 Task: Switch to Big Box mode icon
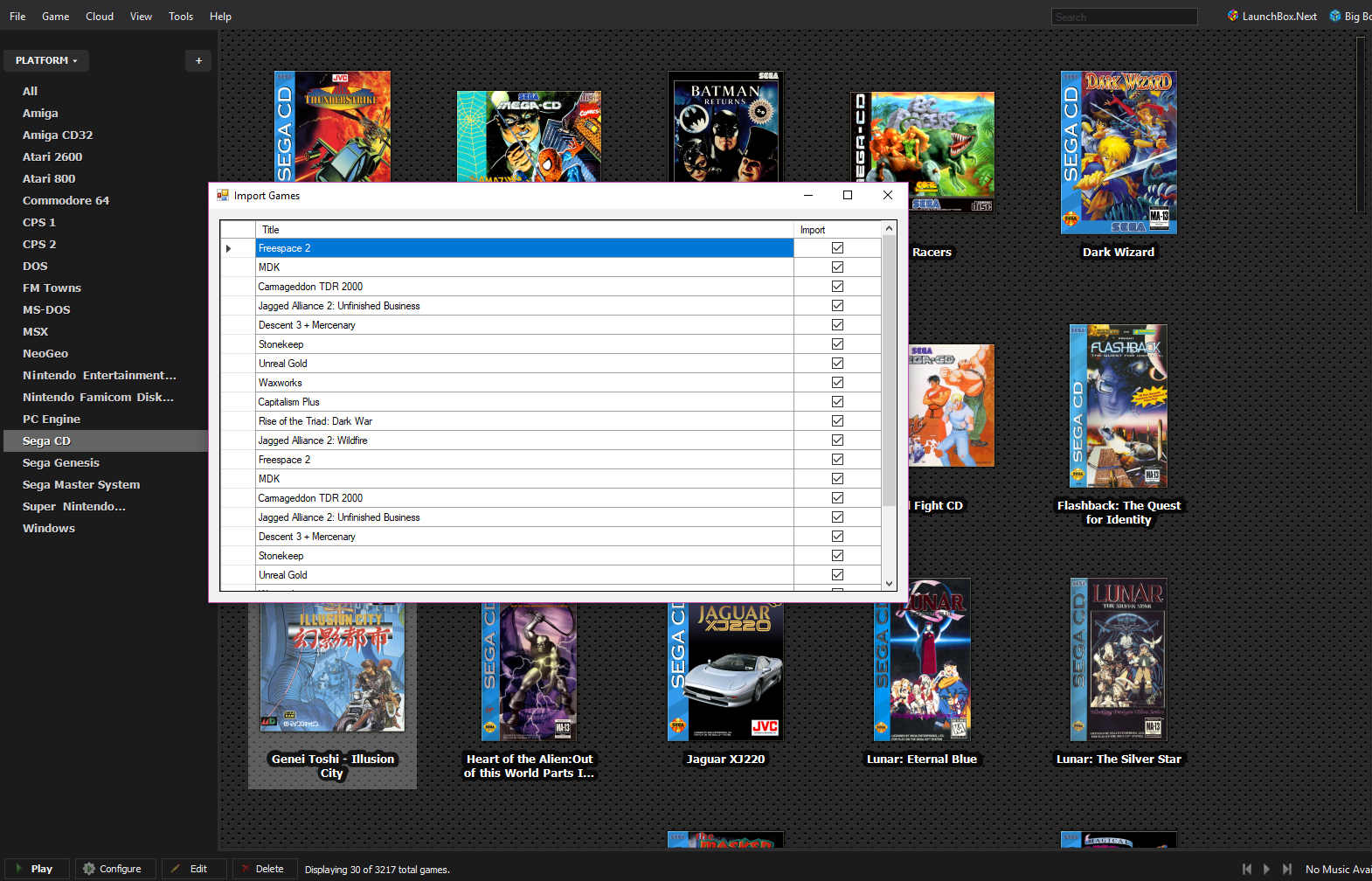click(x=1335, y=16)
